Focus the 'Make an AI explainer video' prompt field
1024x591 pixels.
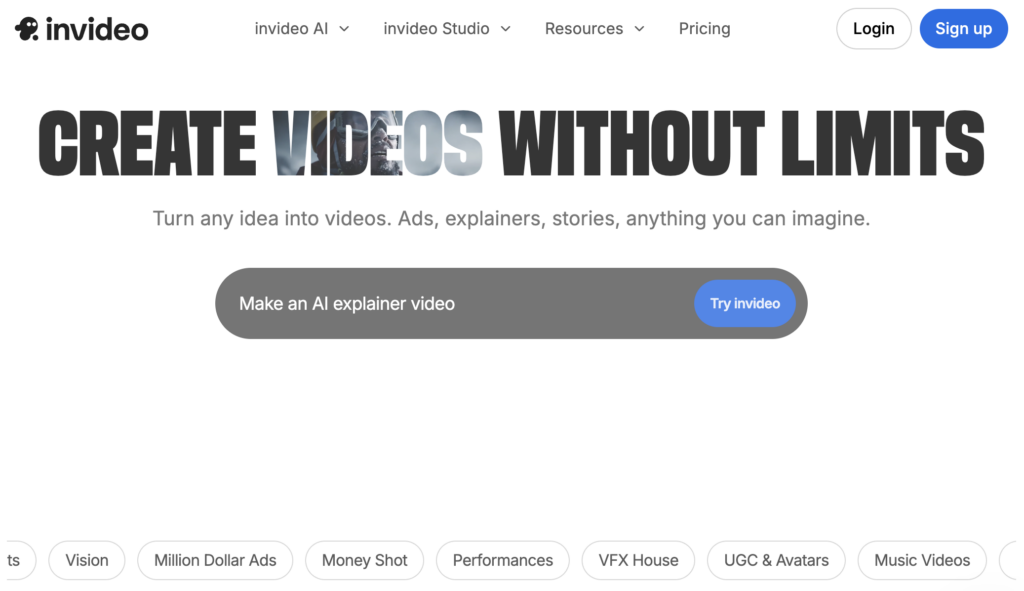click(450, 303)
